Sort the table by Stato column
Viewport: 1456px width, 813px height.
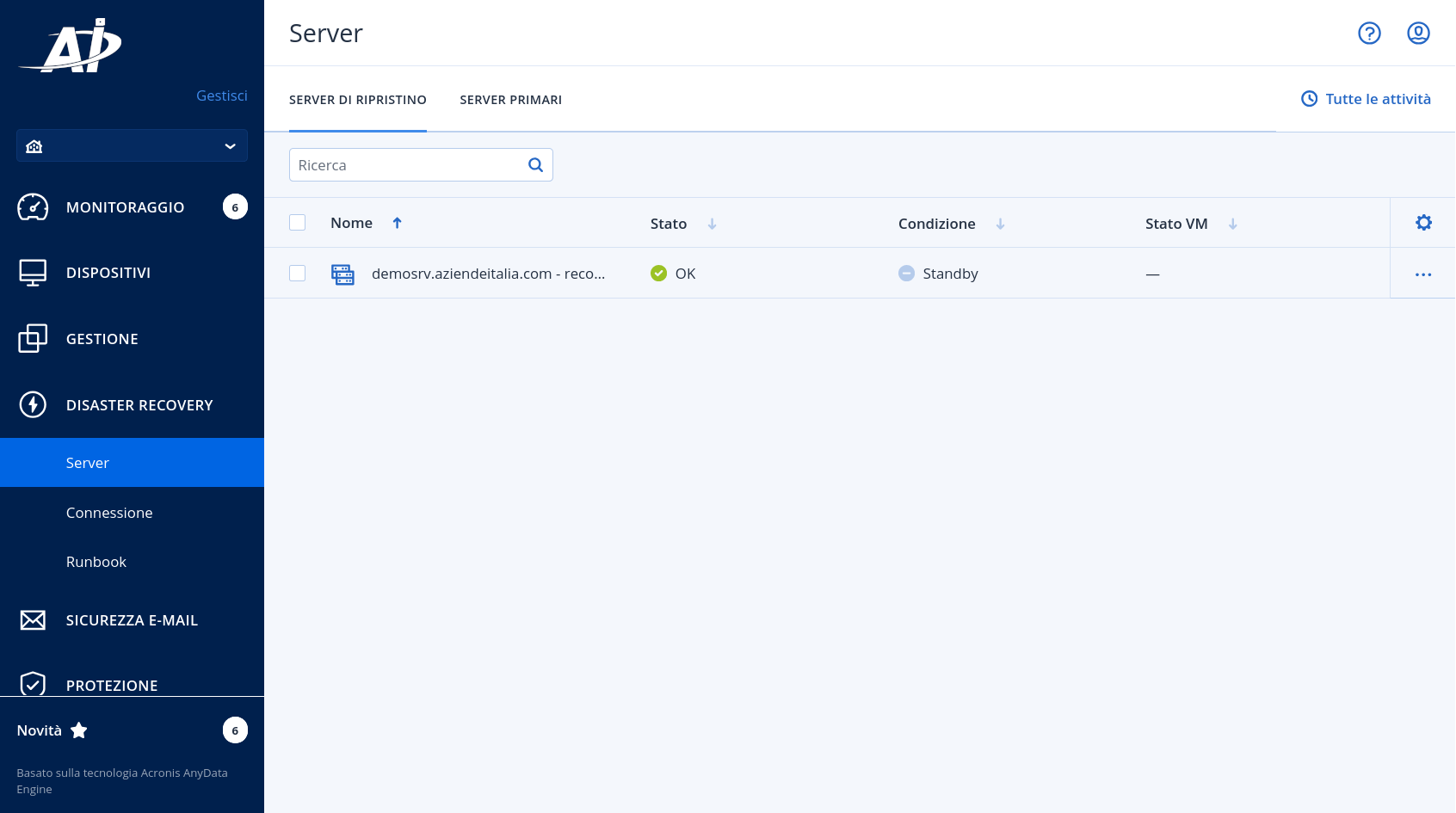tap(669, 224)
